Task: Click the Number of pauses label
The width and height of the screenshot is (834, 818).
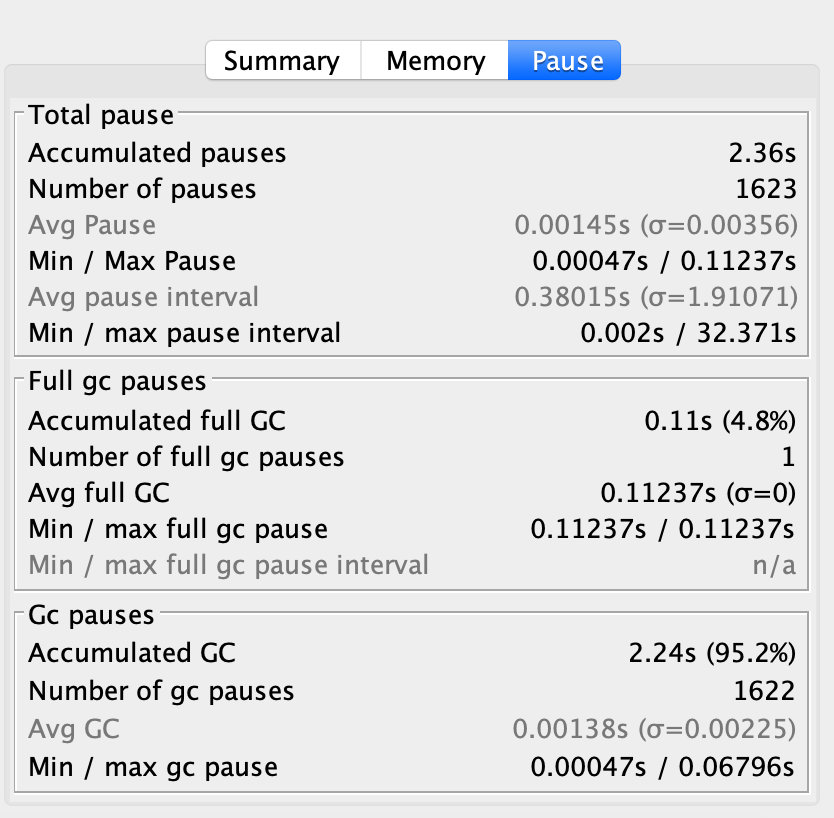Action: (x=142, y=189)
